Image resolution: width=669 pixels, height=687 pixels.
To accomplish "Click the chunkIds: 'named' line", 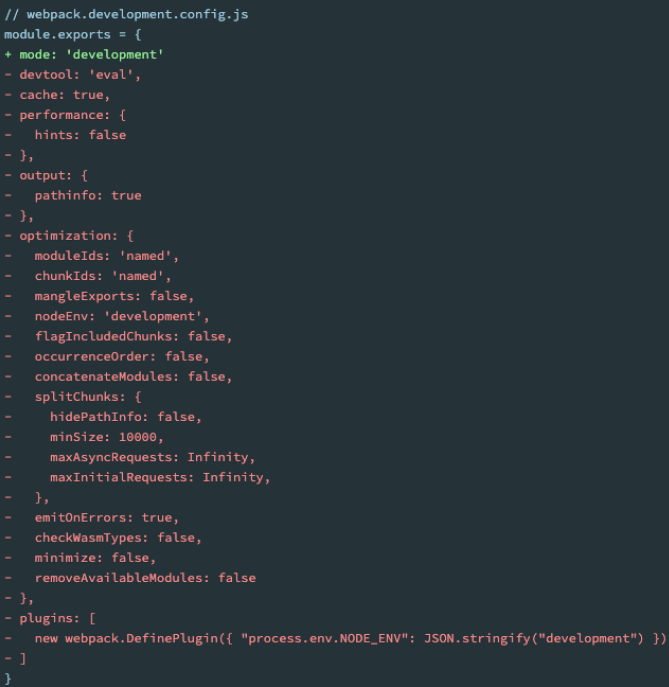I will (x=103, y=276).
